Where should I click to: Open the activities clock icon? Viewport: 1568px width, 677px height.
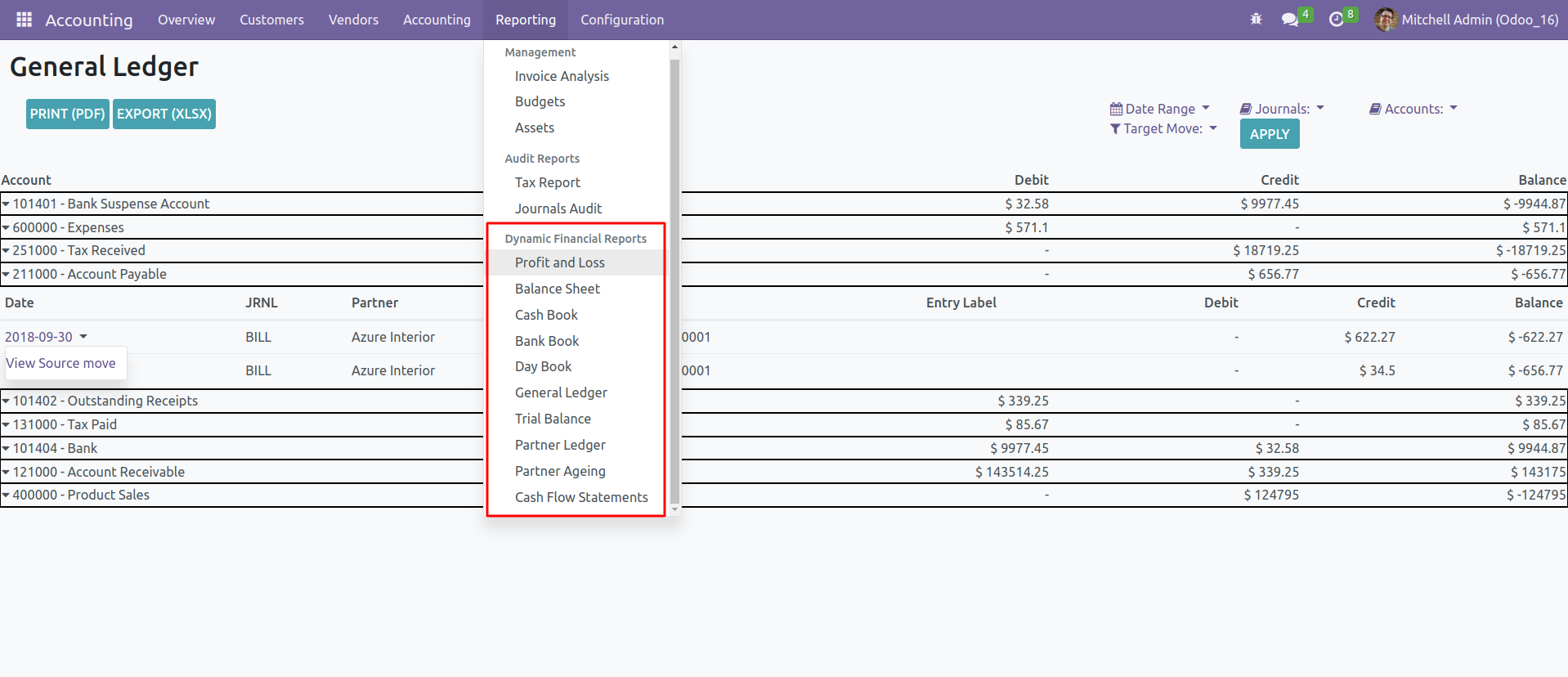click(1337, 20)
